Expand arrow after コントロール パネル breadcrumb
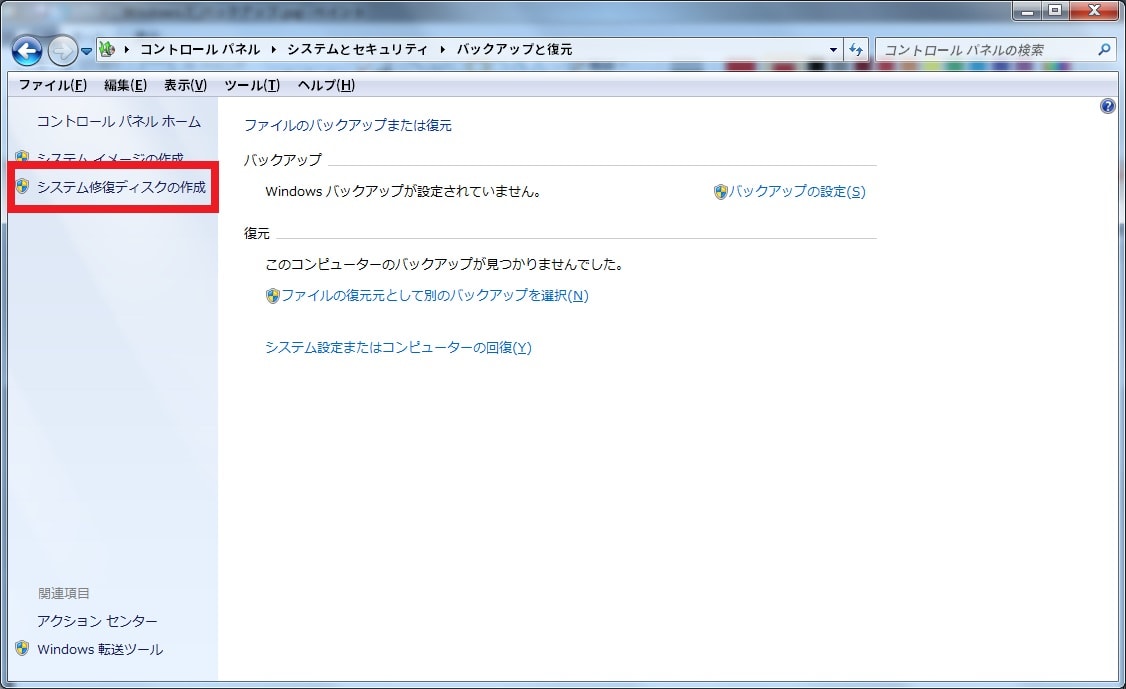Viewport: 1126px width, 689px height. pyautogui.click(x=274, y=50)
